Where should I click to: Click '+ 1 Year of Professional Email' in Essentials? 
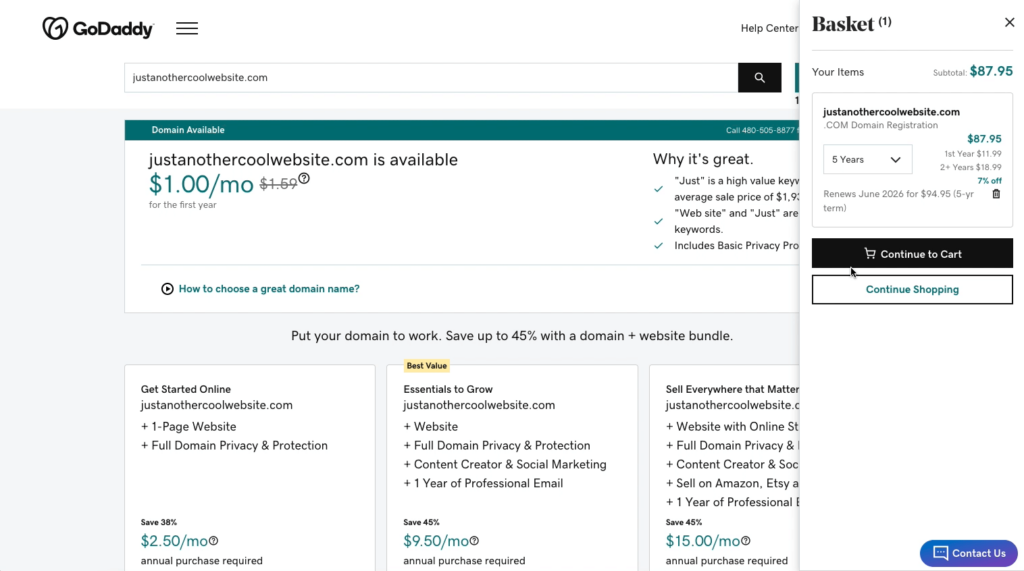(x=483, y=483)
